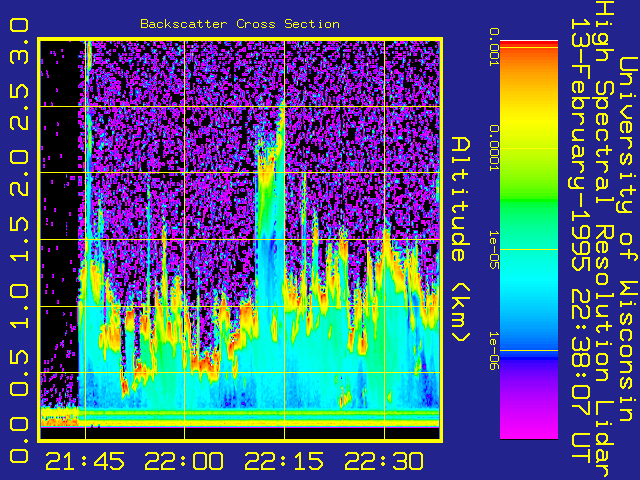Viewport: 640px width, 480px height.
Task: Click the 0.5 altitude axis label
Action: (19, 373)
